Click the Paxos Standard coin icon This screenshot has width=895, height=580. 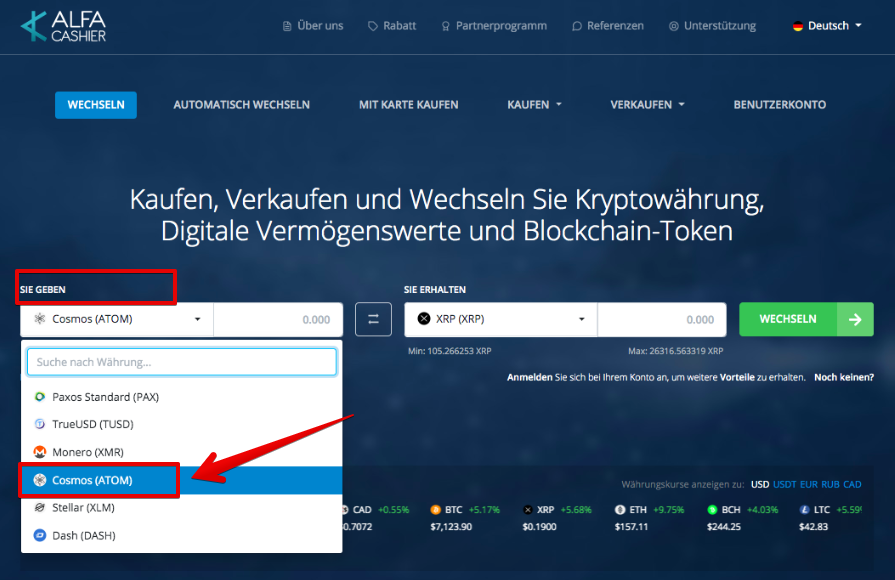[40, 397]
